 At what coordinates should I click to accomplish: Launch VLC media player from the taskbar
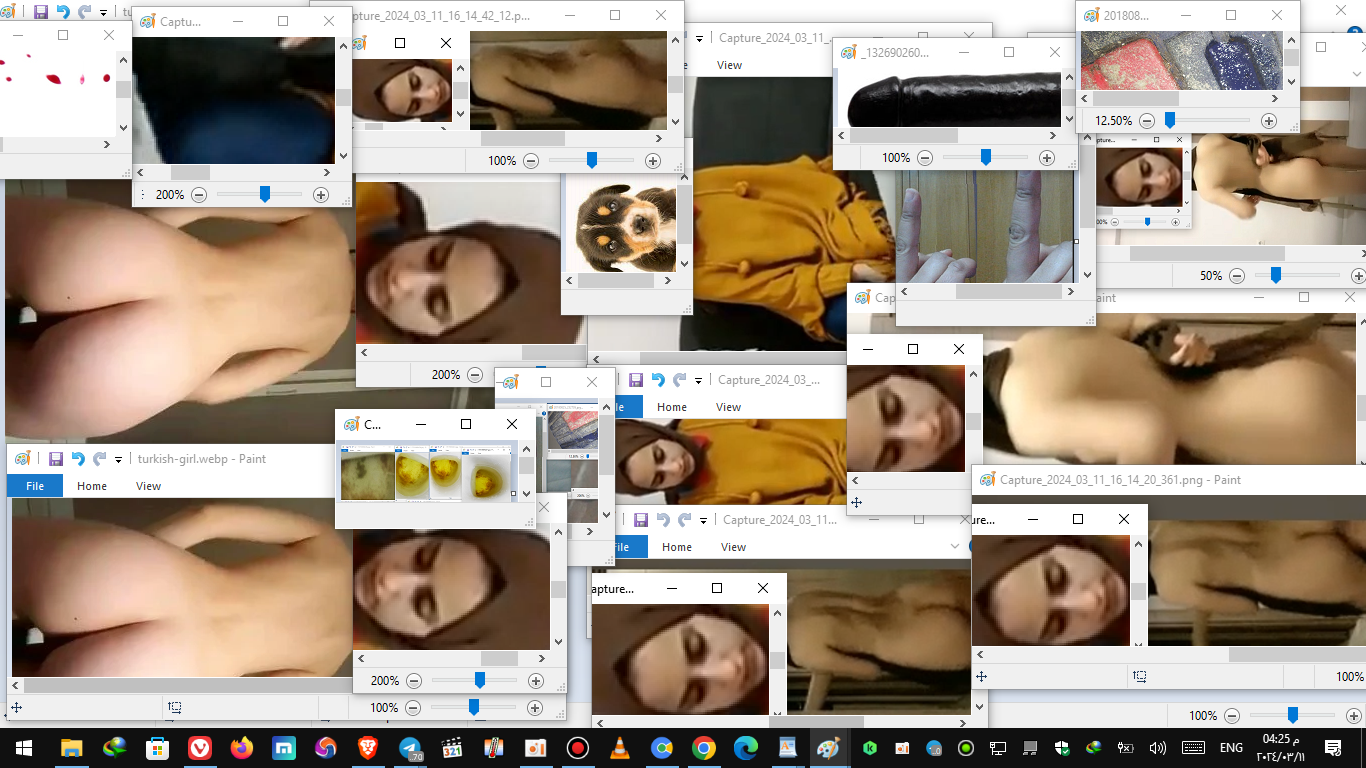click(x=620, y=748)
